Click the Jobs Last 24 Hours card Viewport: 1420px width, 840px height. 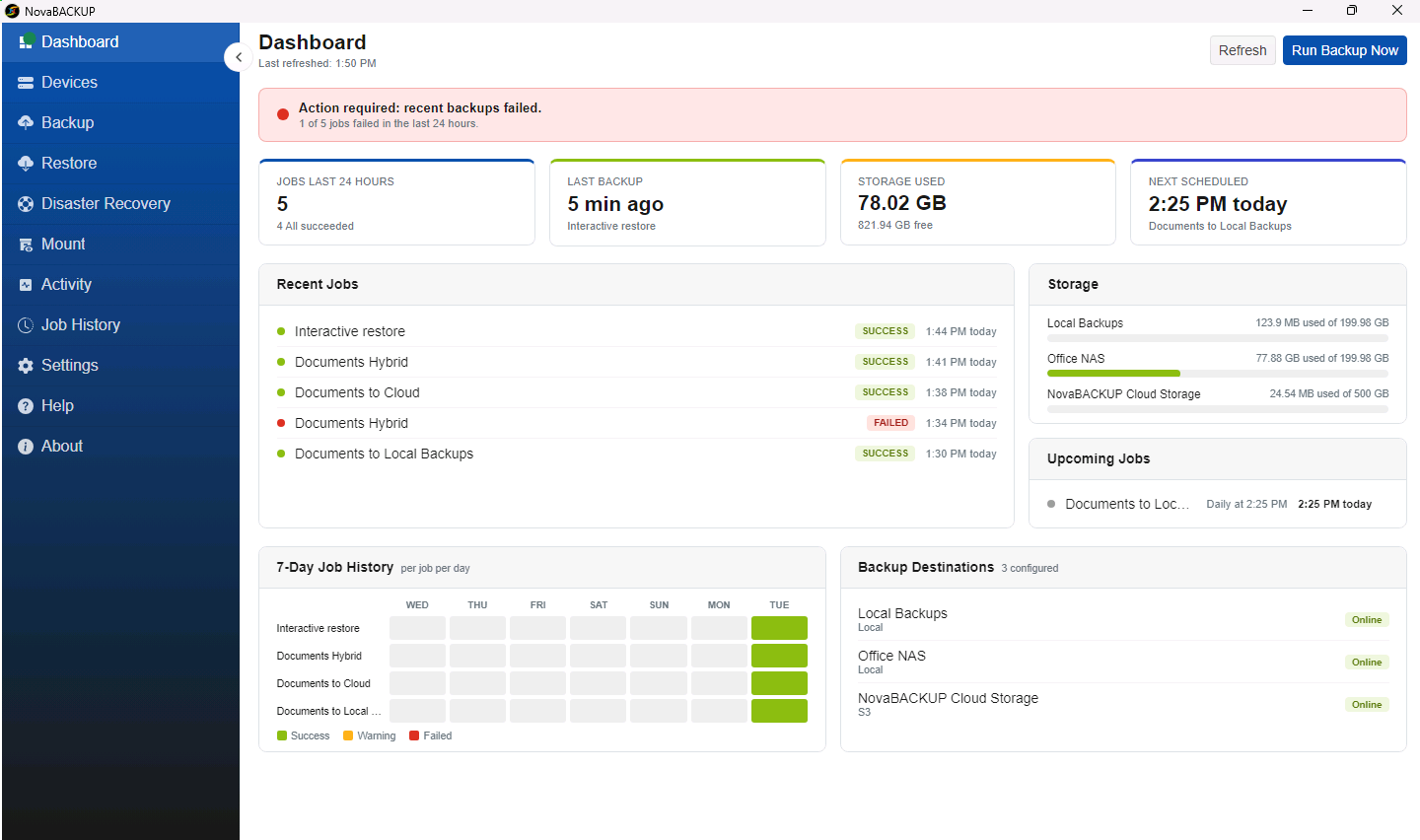click(396, 202)
